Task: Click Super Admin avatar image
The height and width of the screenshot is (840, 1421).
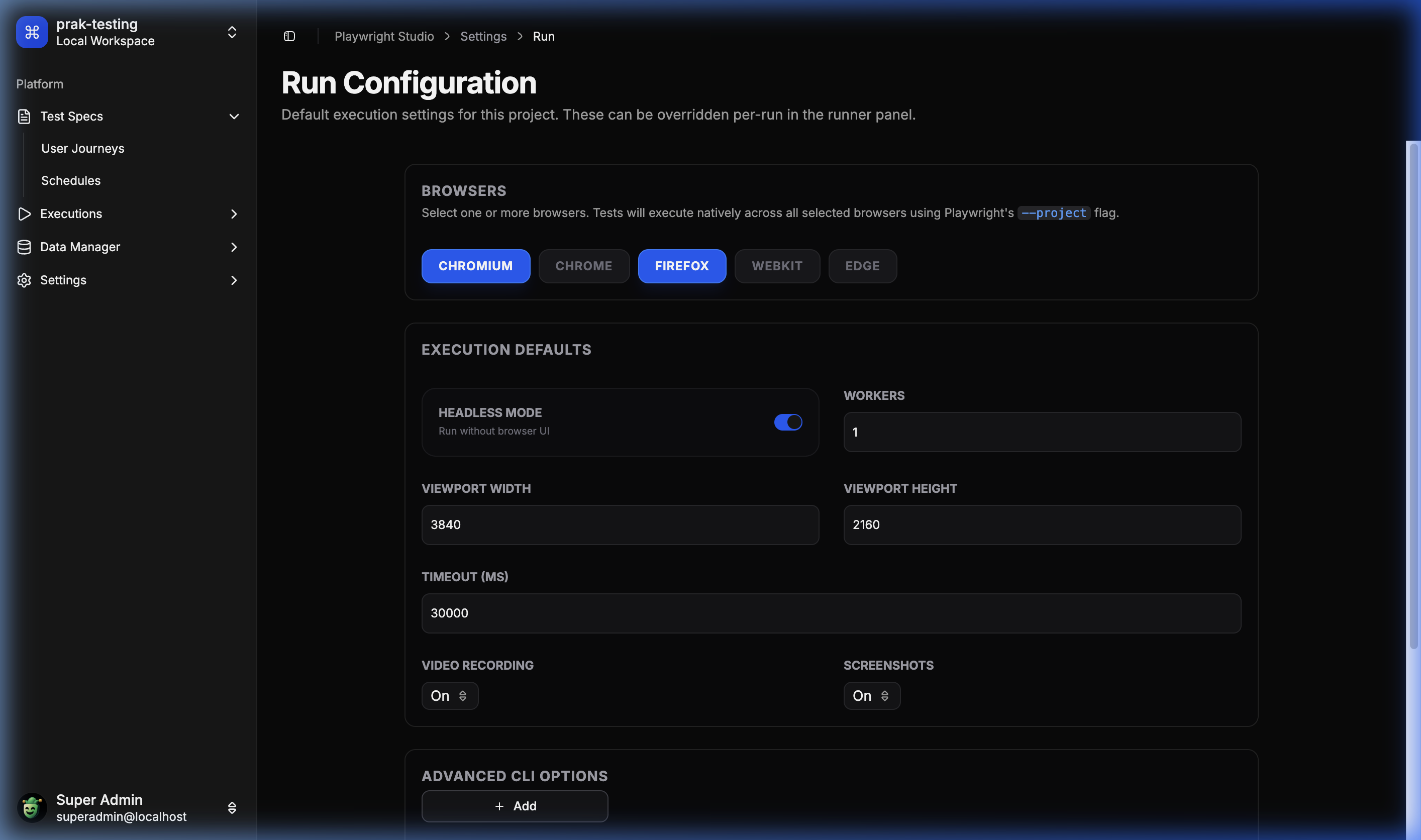Action: point(32,808)
